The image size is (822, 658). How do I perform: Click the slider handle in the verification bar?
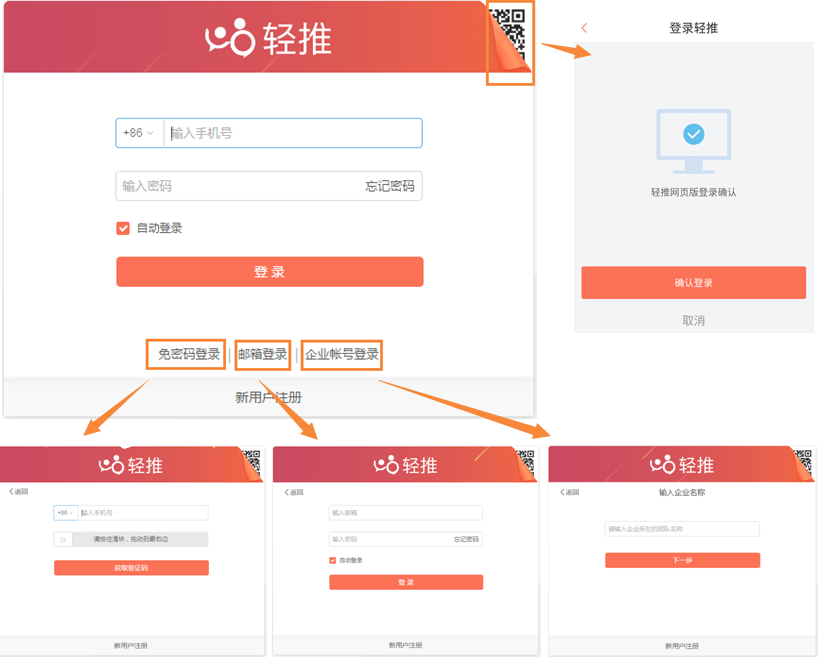(63, 539)
